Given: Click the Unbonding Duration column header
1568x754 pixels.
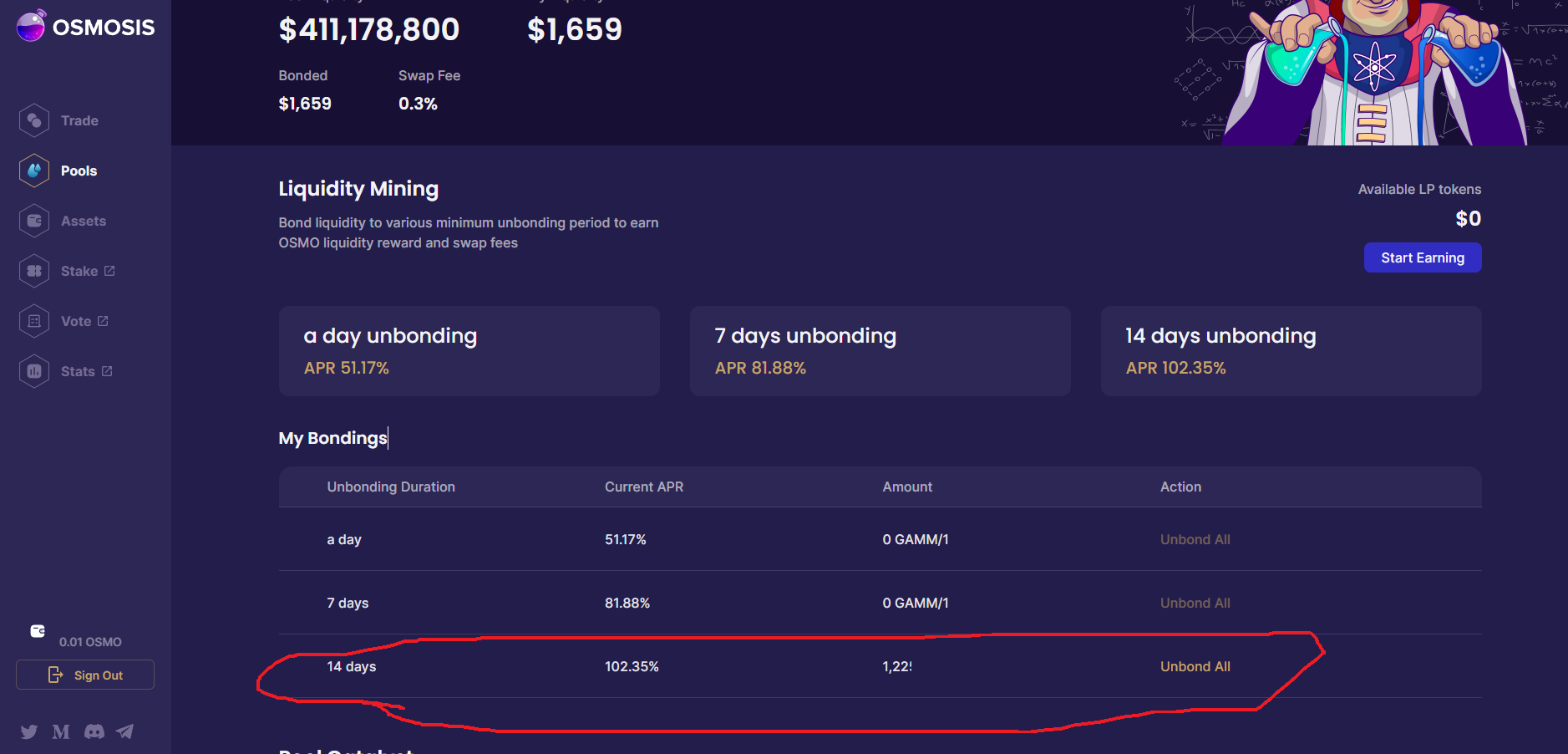Looking at the screenshot, I should click(391, 487).
